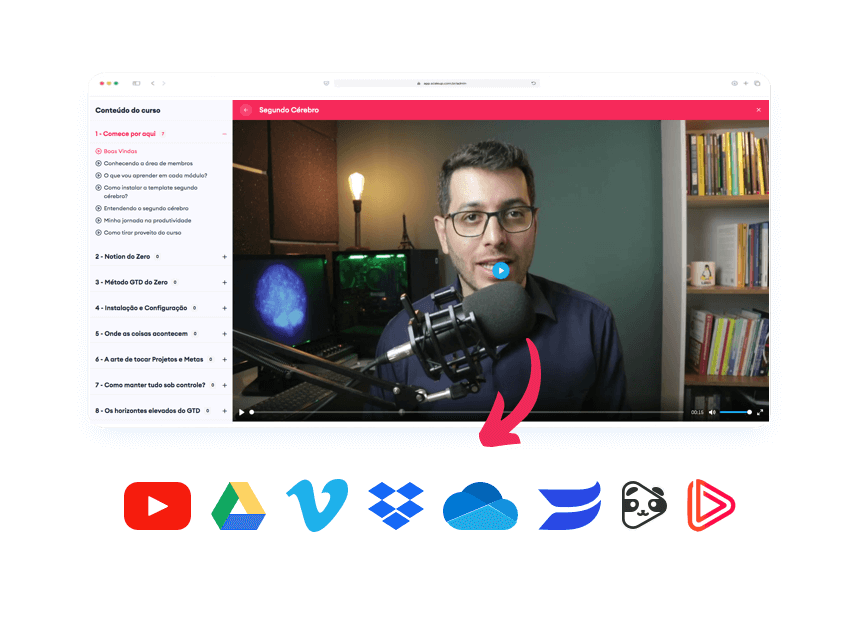860x620 pixels.
Task: Click the video time display 00:15
Action: 697,412
